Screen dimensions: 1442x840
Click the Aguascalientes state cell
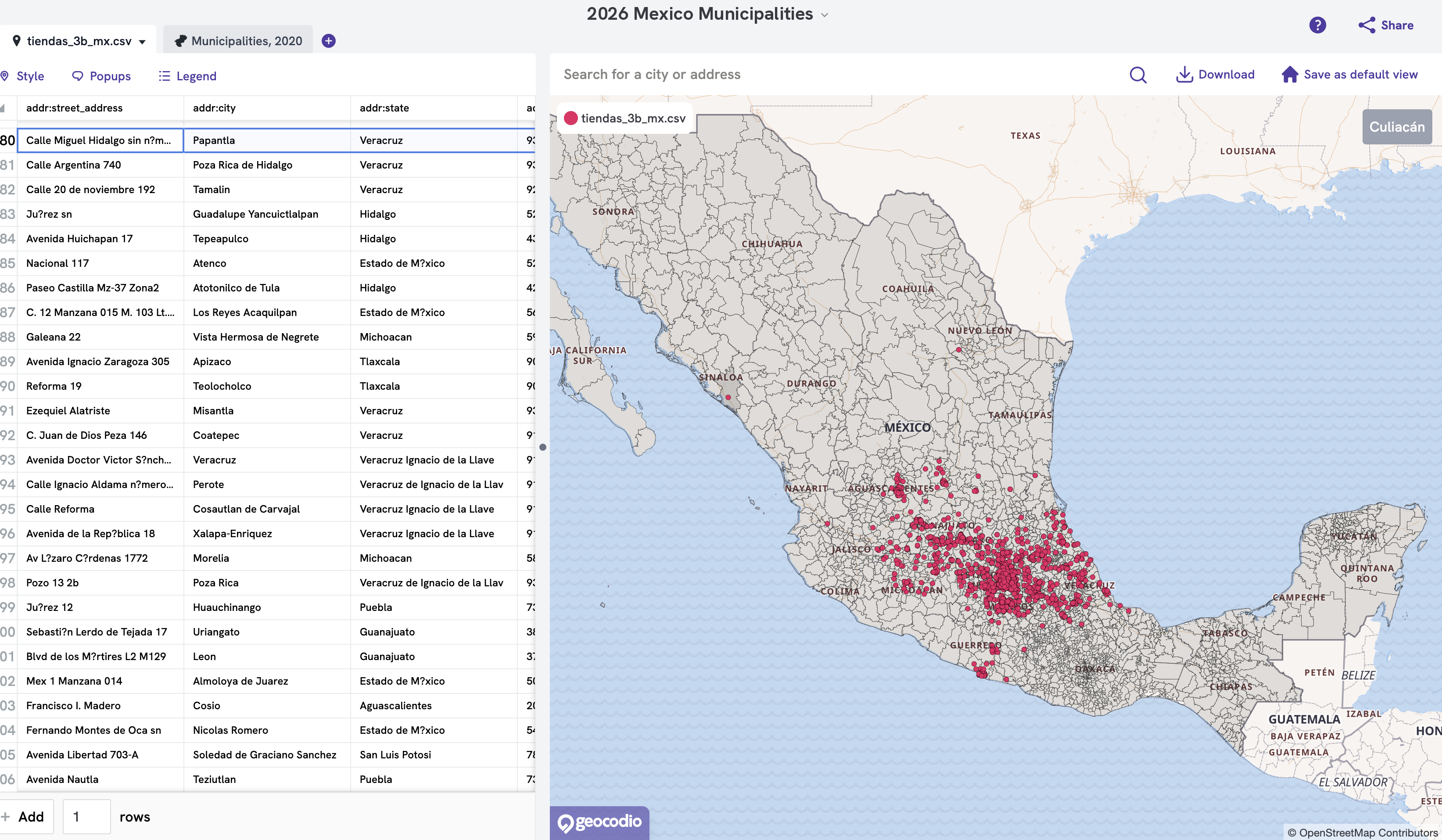[434, 706]
